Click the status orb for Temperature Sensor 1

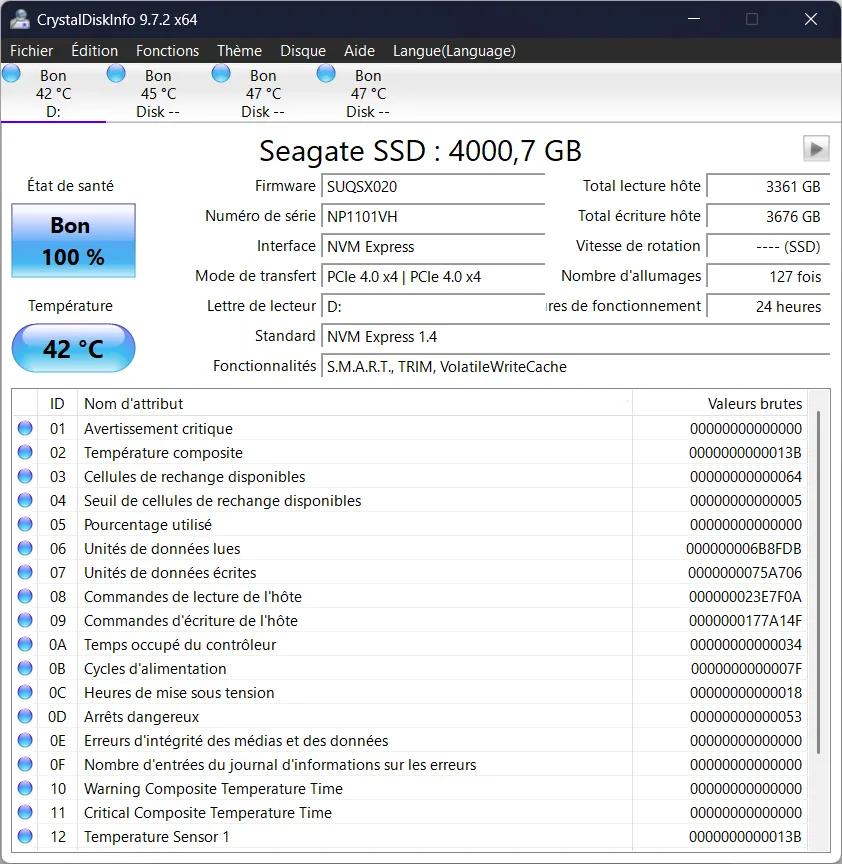point(25,837)
